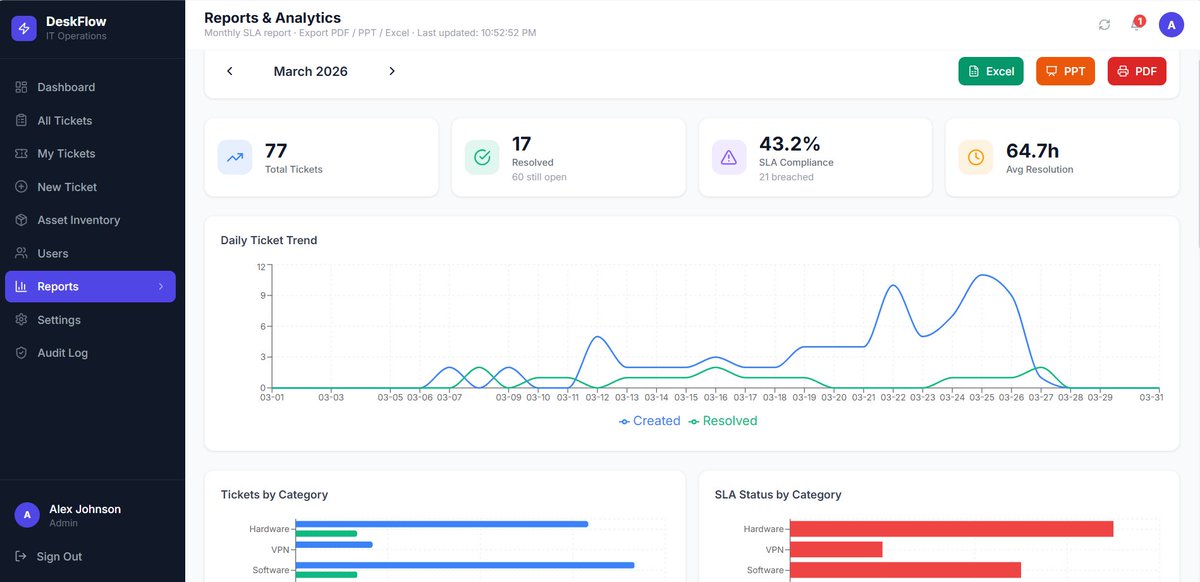
Task: Click the Dashboard grid icon in sidebar
Action: [21, 87]
